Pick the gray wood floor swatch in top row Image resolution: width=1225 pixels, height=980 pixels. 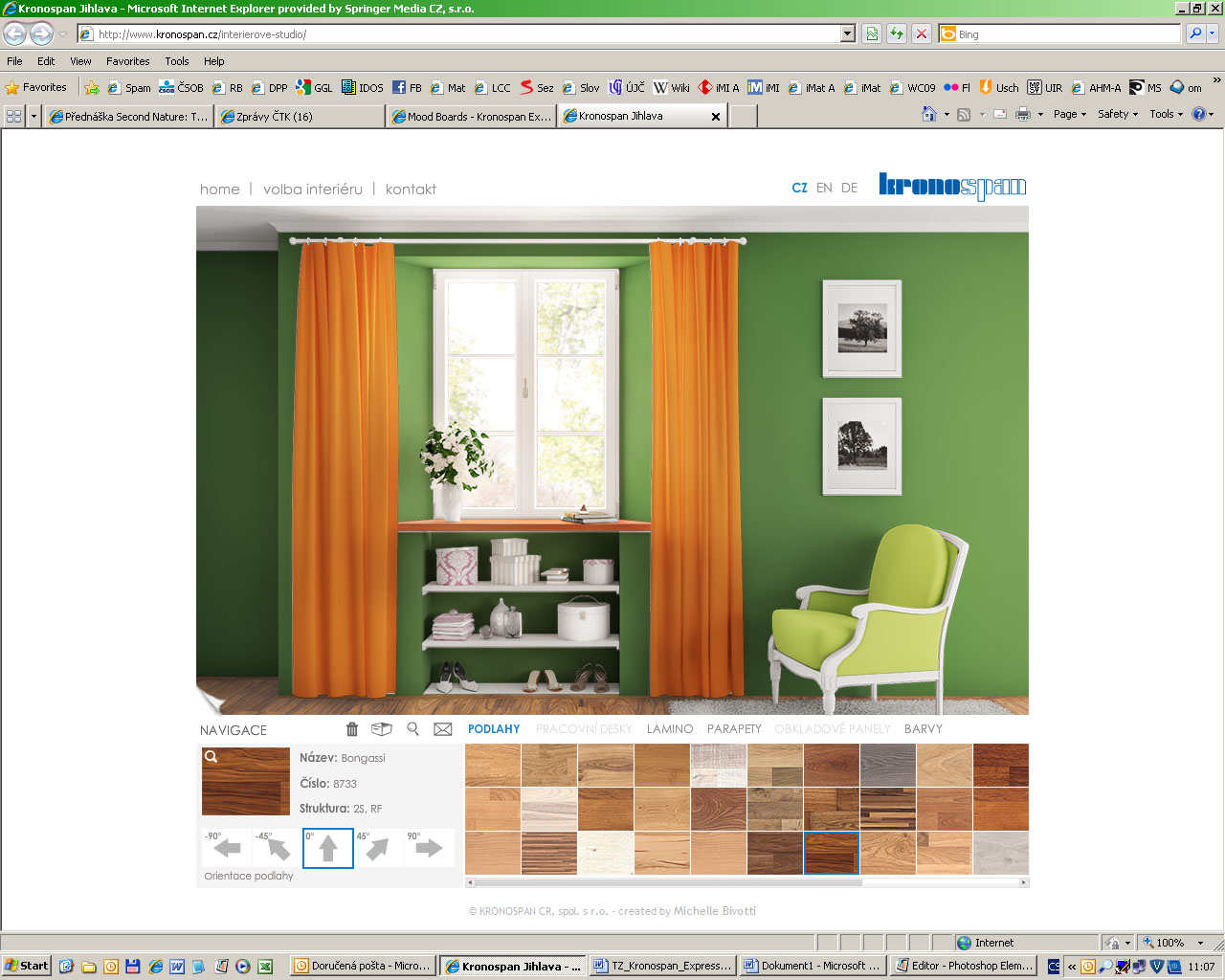point(887,765)
